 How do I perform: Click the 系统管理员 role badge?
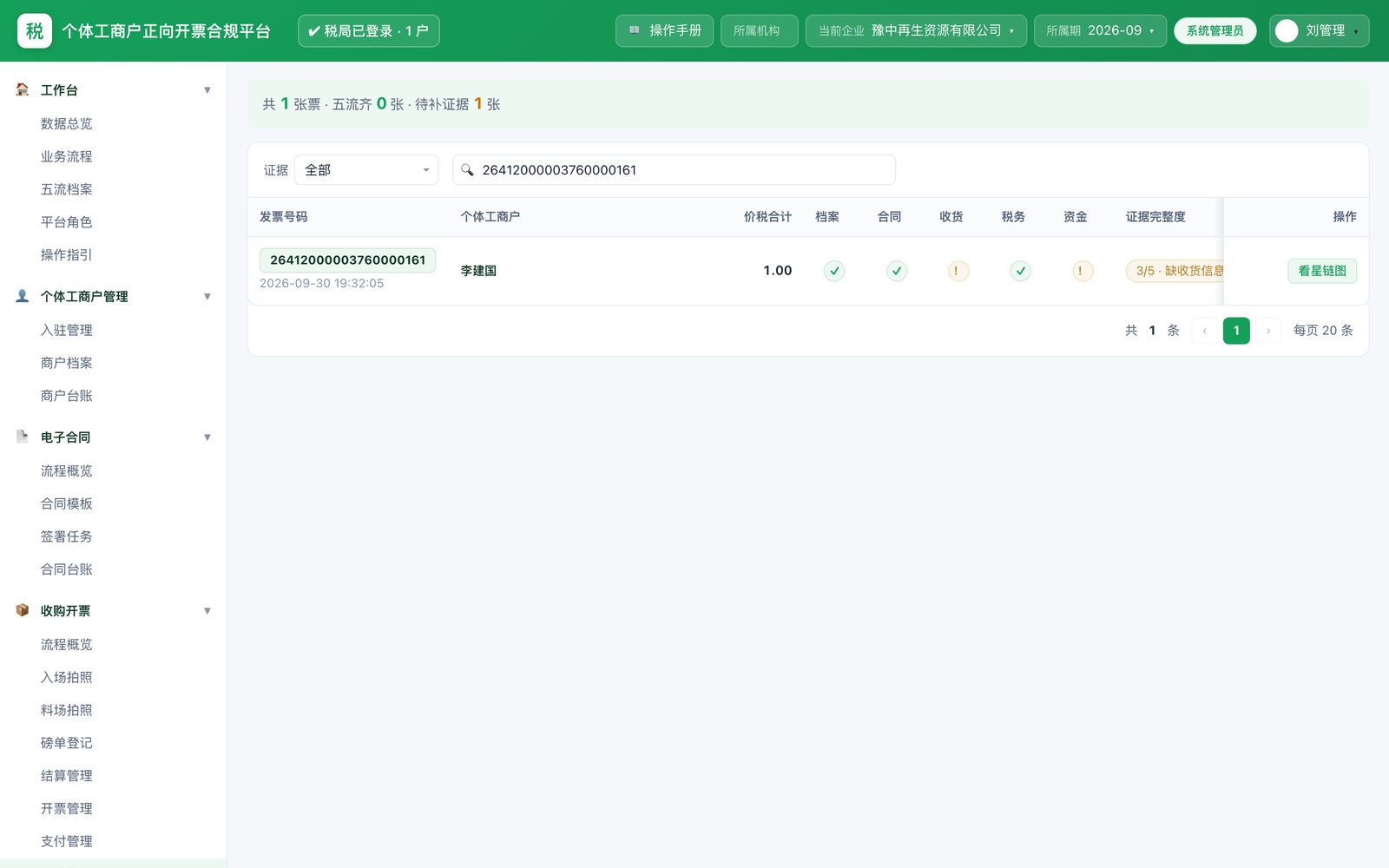point(1215,30)
